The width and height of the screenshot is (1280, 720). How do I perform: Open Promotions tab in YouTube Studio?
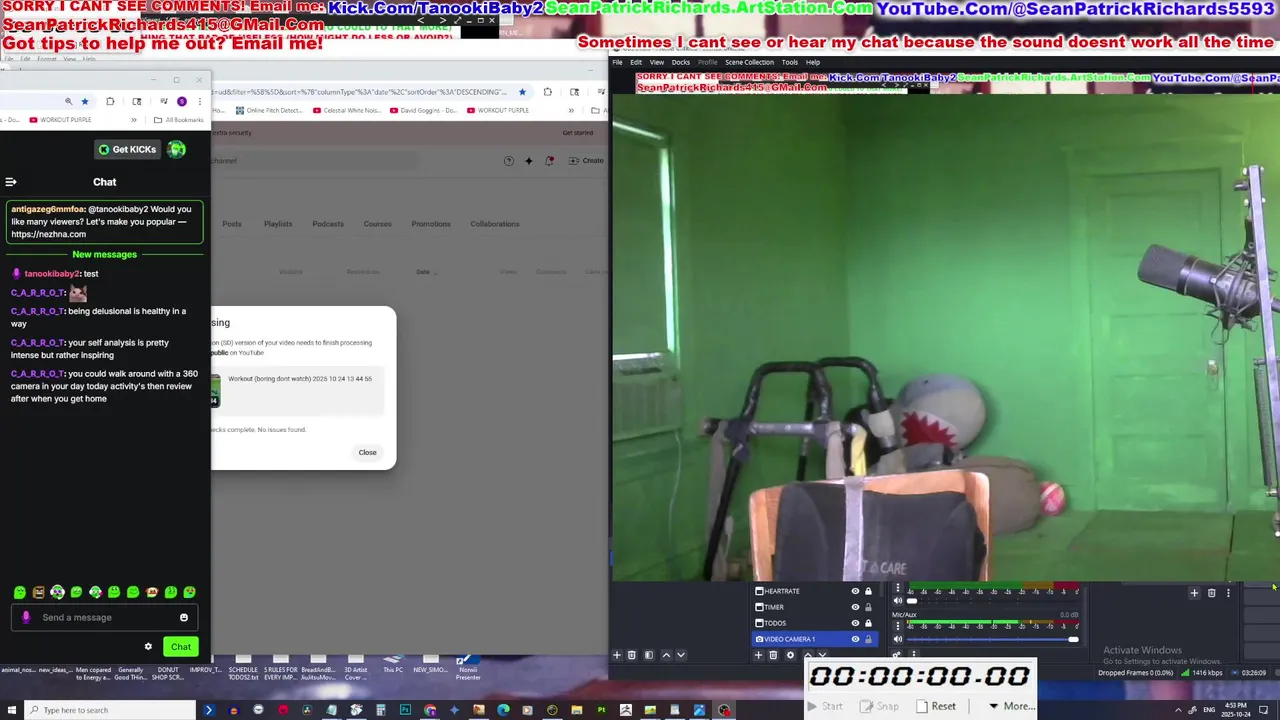(x=431, y=224)
